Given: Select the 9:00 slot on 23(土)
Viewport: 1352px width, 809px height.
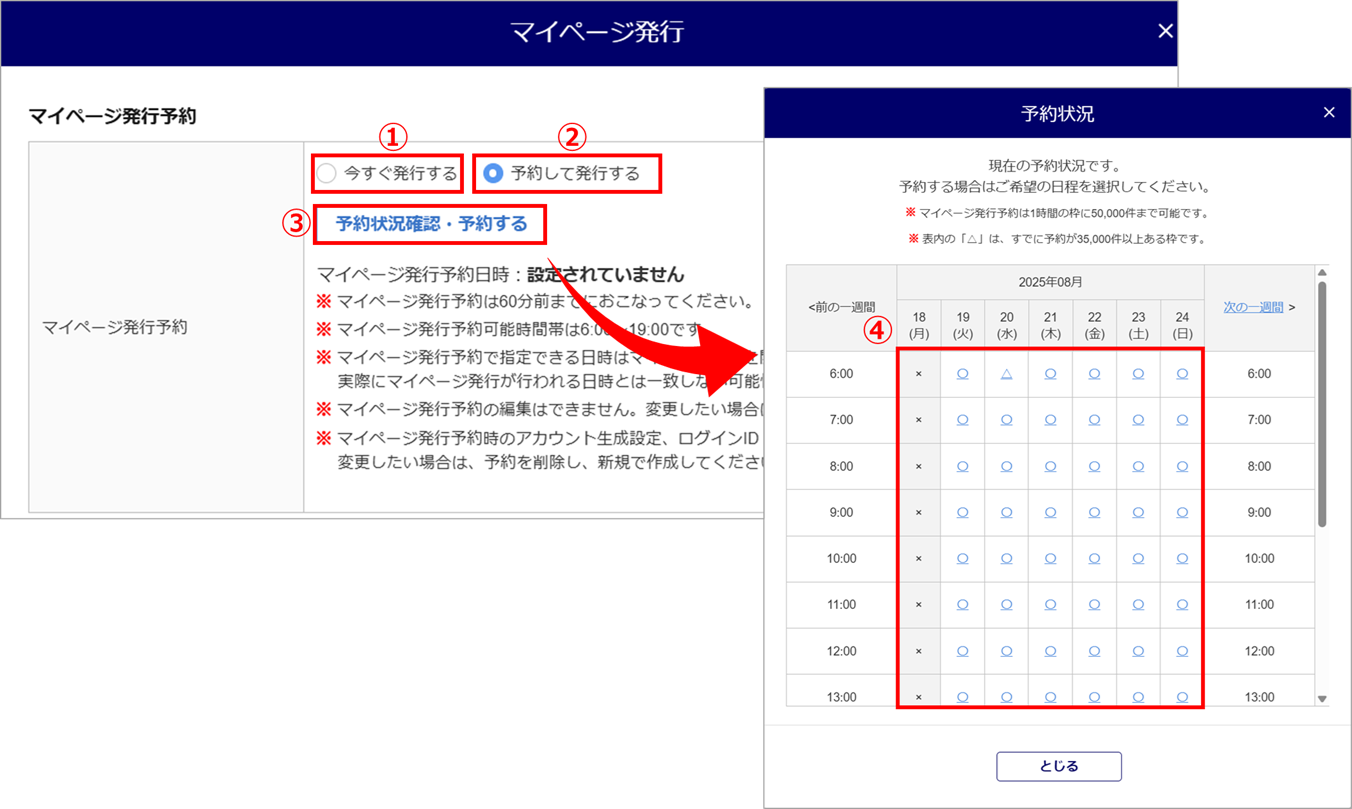Looking at the screenshot, I should pos(1138,512).
